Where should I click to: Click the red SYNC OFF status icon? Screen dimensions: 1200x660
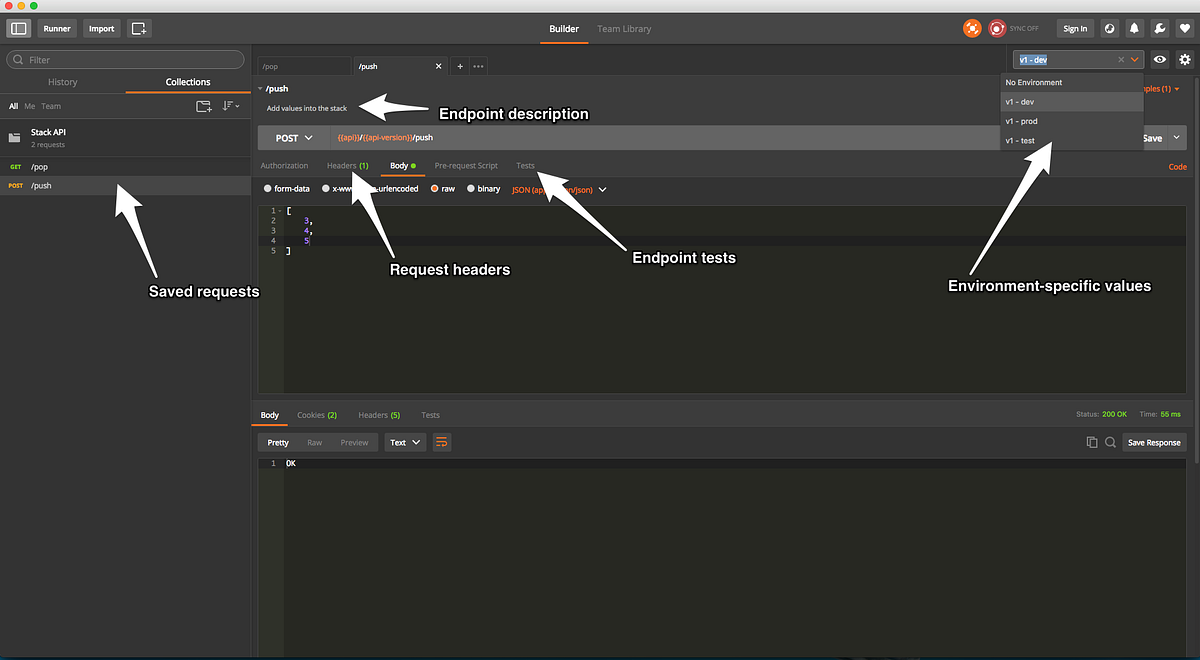click(997, 28)
